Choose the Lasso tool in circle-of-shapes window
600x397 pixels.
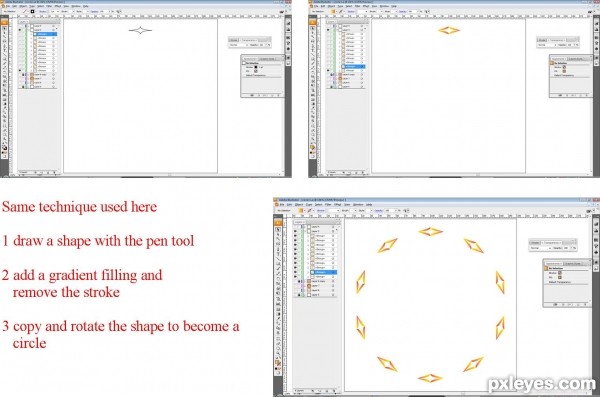(x=278, y=244)
